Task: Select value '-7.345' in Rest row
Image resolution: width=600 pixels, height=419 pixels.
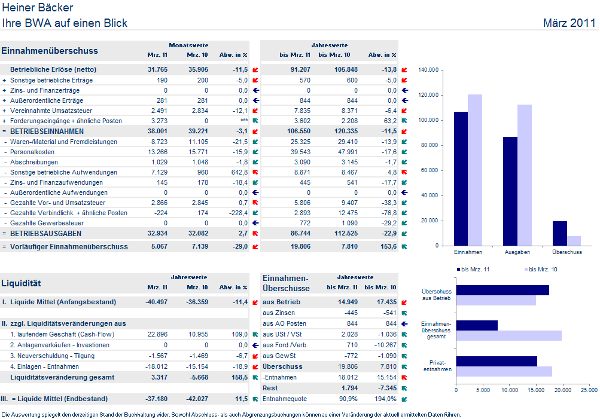Action: pos(387,388)
